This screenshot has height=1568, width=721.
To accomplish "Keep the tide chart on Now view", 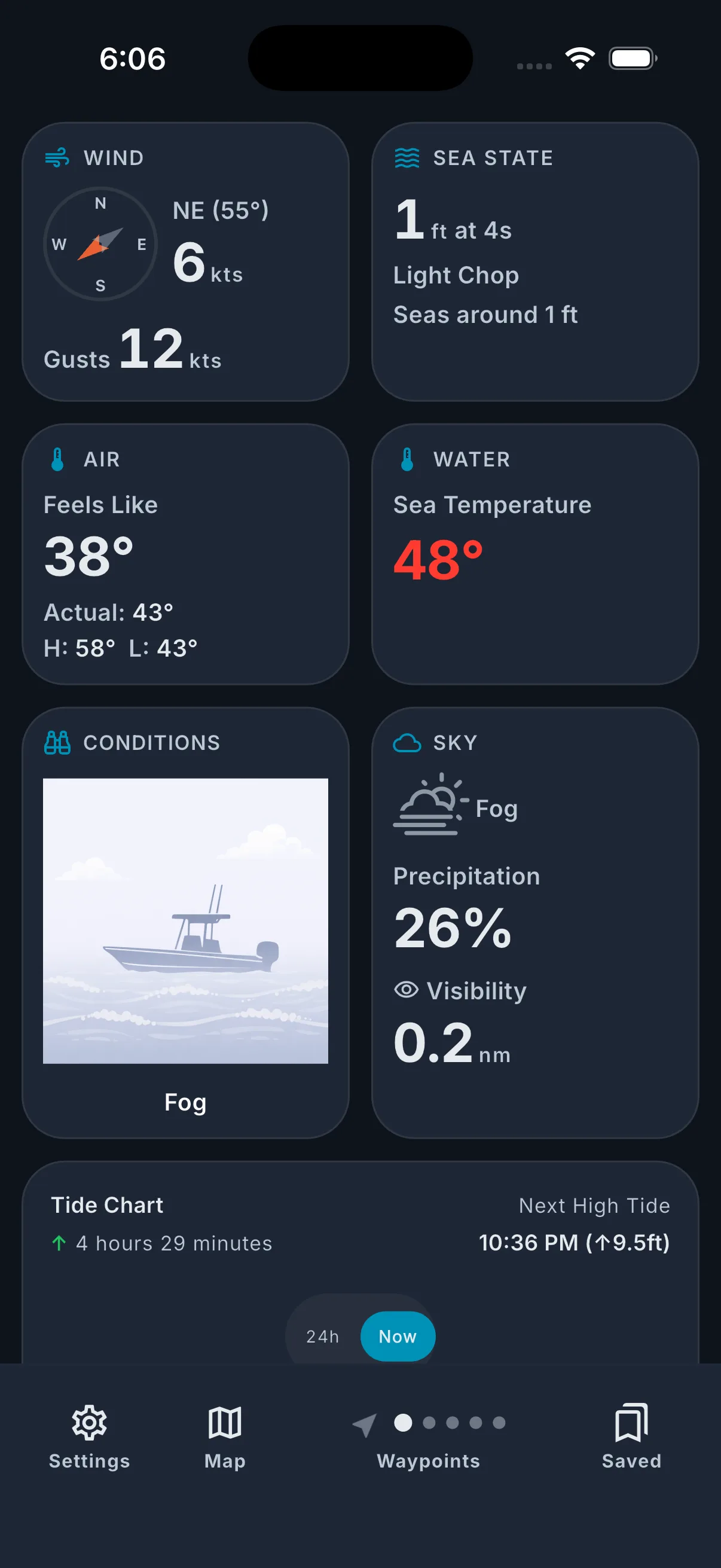I will 398,1337.
